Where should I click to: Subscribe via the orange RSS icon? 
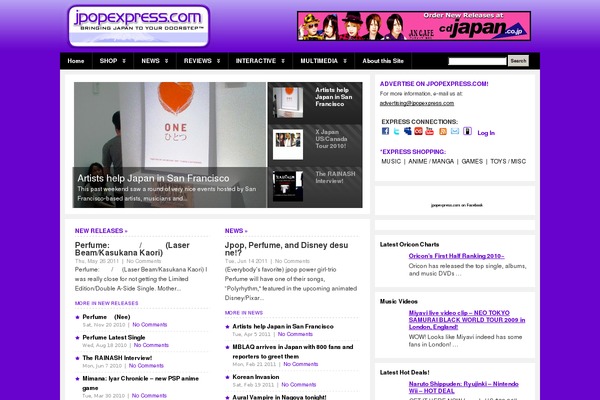443,131
